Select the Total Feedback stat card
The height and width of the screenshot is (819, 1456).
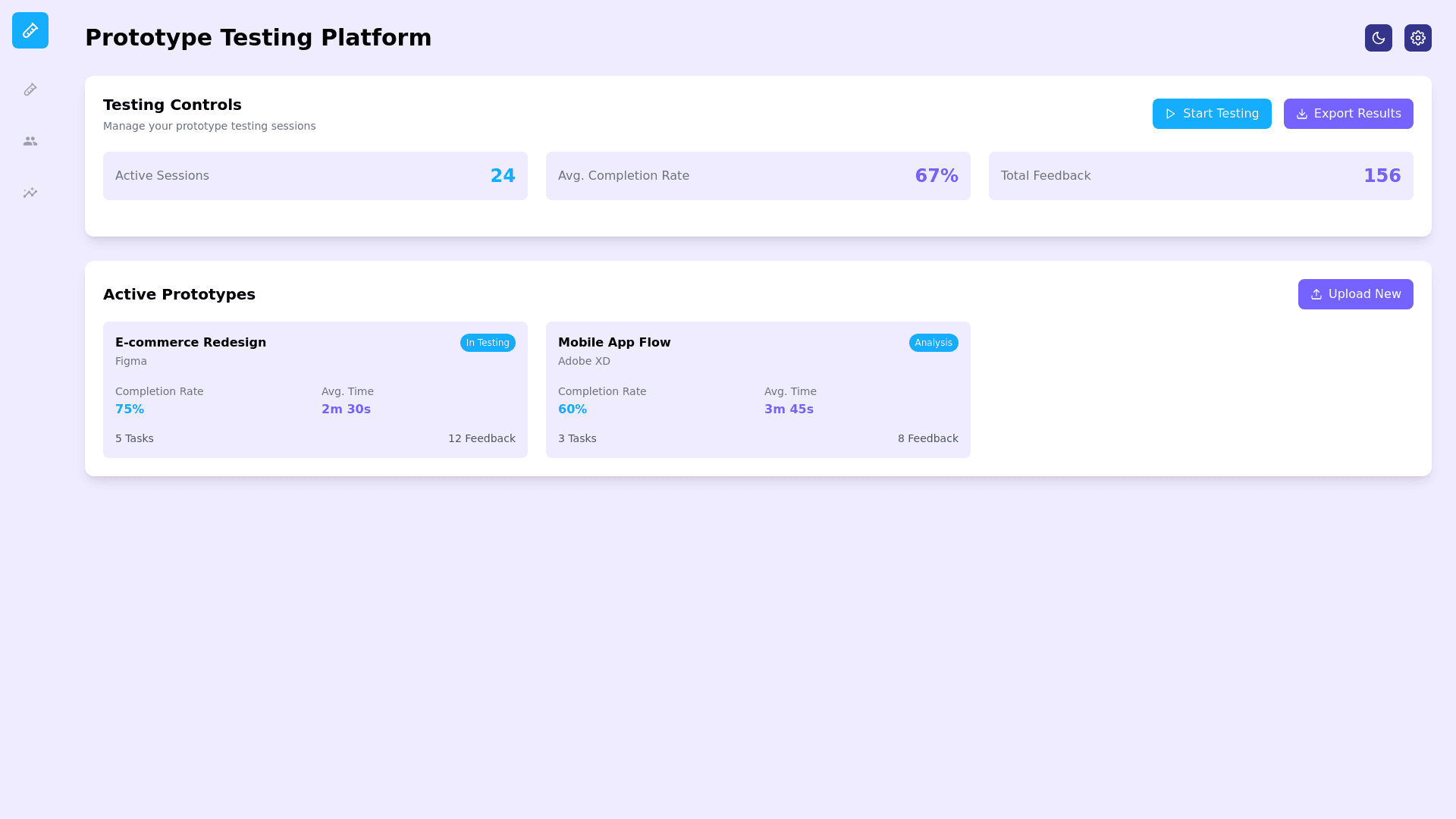(1200, 176)
